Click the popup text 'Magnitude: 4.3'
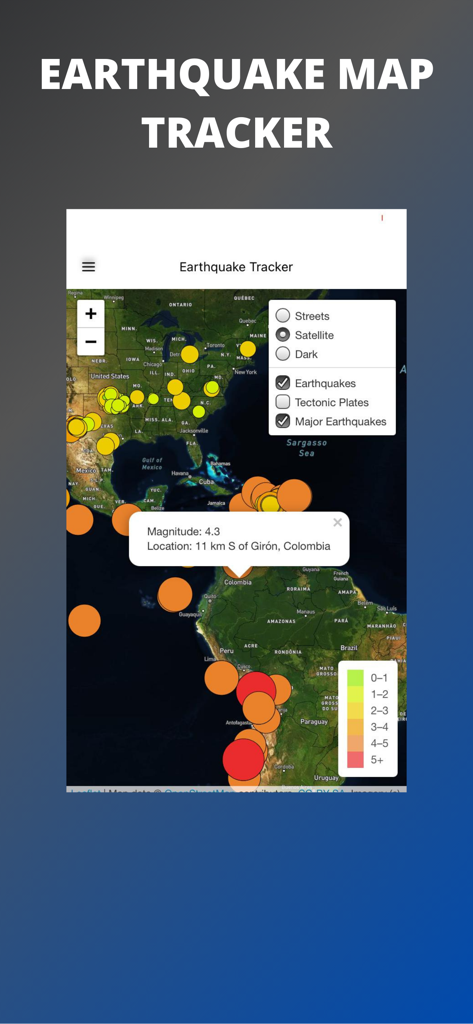The image size is (473, 1024). pyautogui.click(x=184, y=531)
